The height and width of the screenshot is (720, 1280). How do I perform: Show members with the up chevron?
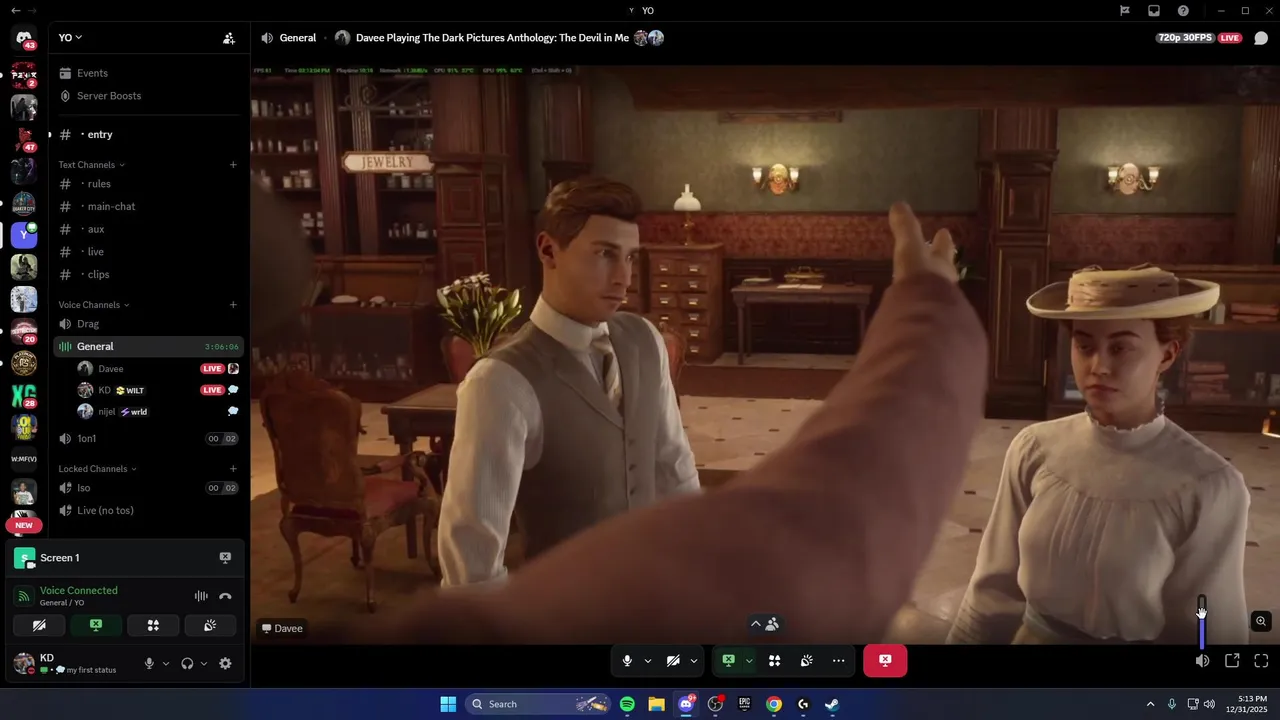click(765, 624)
